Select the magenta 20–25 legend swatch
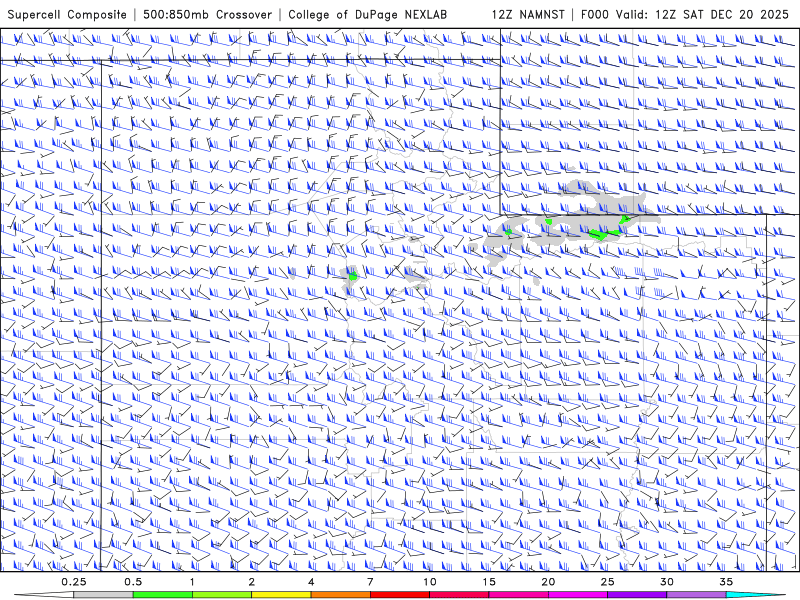Screen dimensions: 800x600 578,595
